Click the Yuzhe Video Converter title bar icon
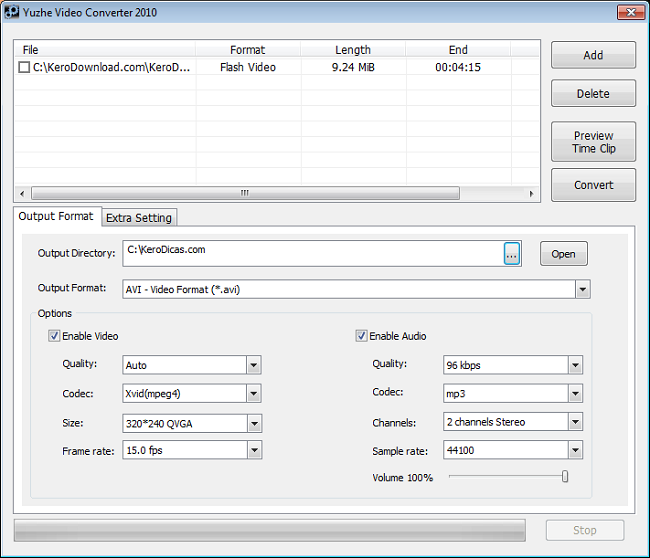650x558 pixels. tap(12, 12)
